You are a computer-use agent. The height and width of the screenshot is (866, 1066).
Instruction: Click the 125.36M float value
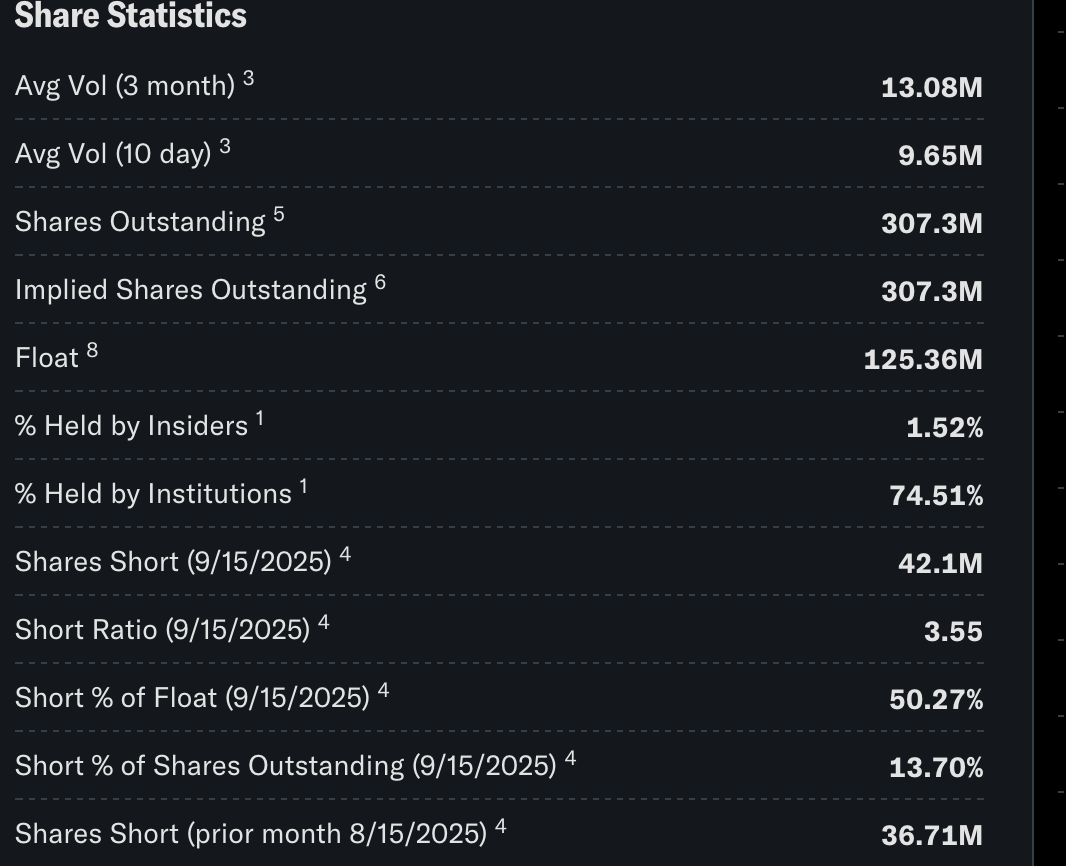point(923,359)
